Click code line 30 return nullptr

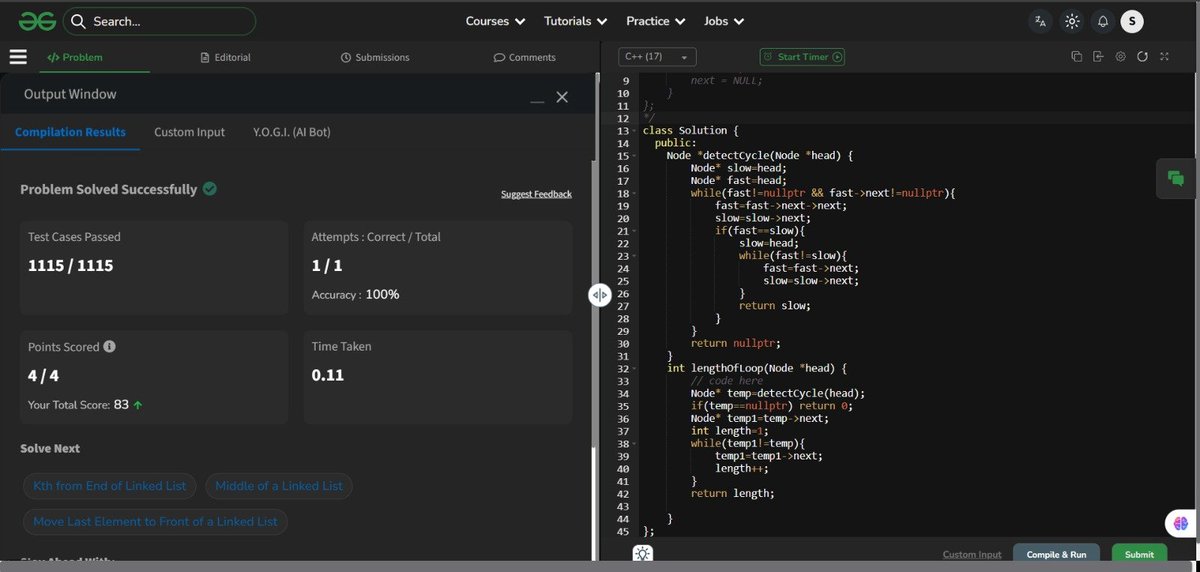(735, 343)
